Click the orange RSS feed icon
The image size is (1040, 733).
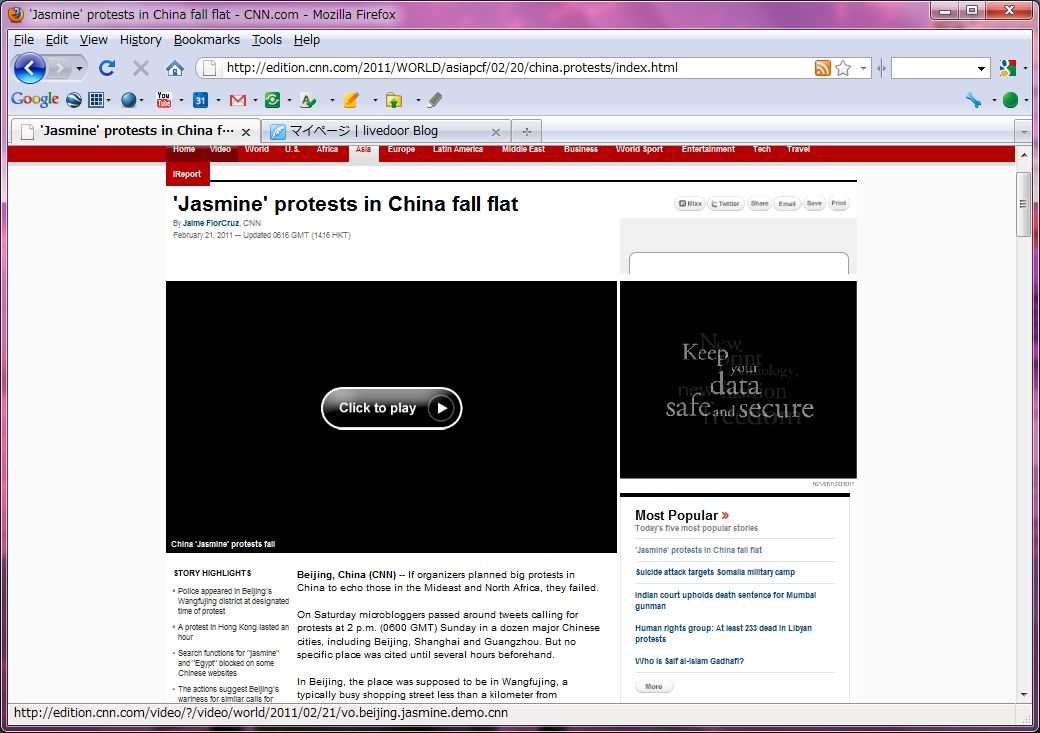pyautogui.click(x=822, y=68)
